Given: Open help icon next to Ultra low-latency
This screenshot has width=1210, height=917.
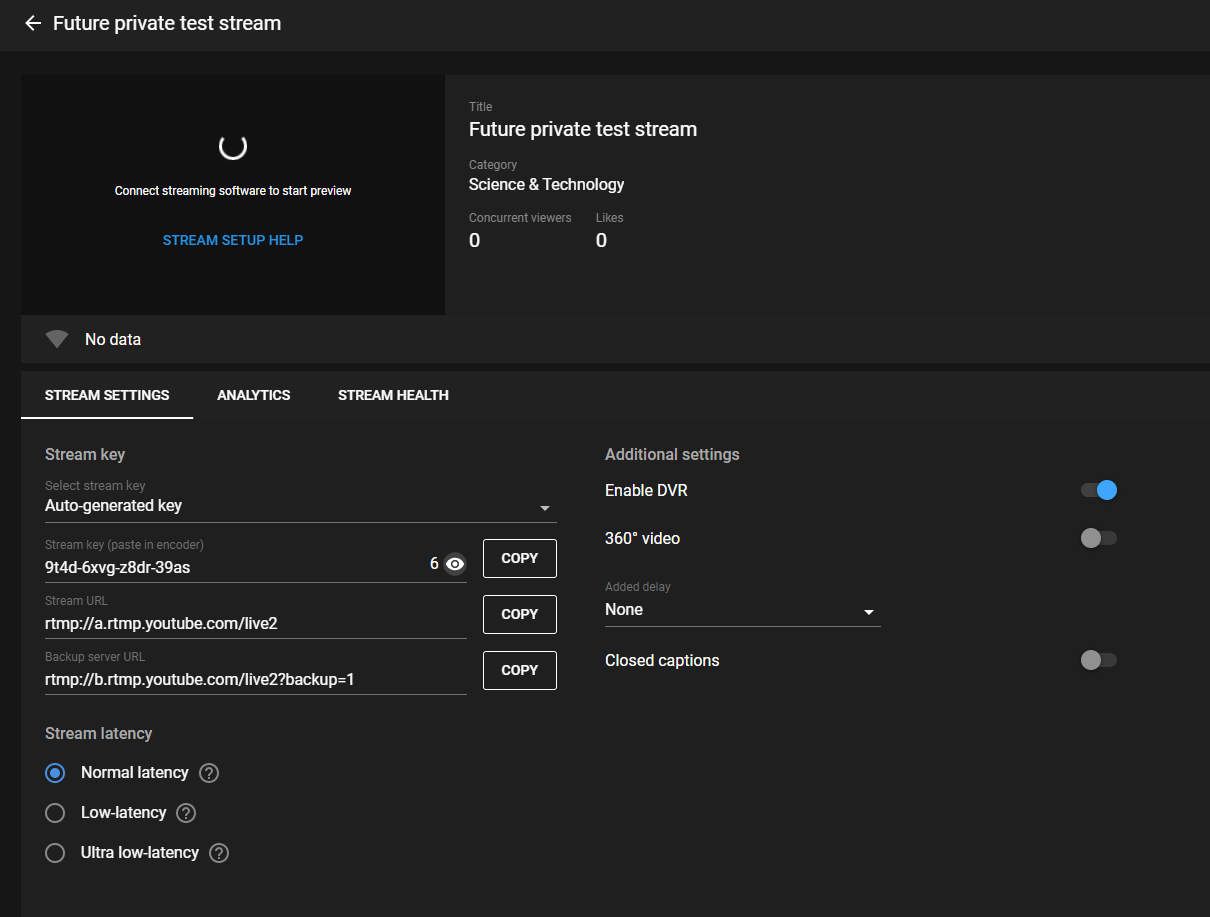Looking at the screenshot, I should 220,853.
